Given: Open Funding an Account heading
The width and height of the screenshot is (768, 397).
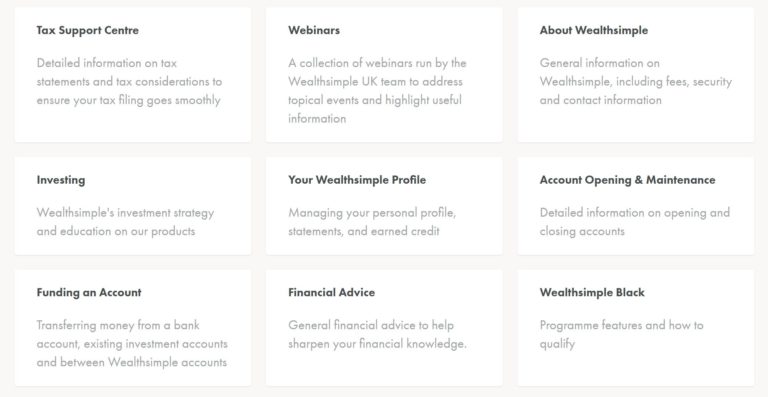Looking at the screenshot, I should tap(89, 293).
